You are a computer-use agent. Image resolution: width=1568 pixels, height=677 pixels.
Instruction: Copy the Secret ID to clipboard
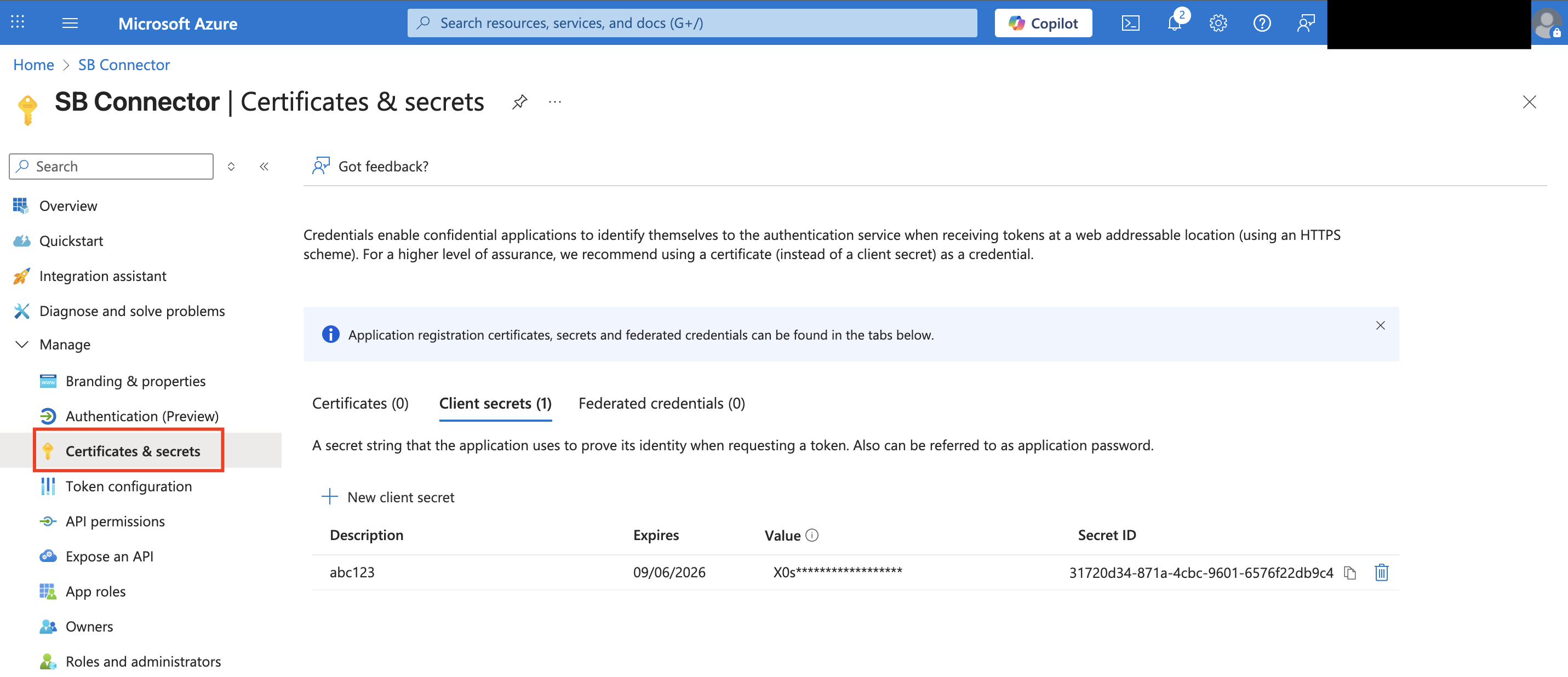1350,573
